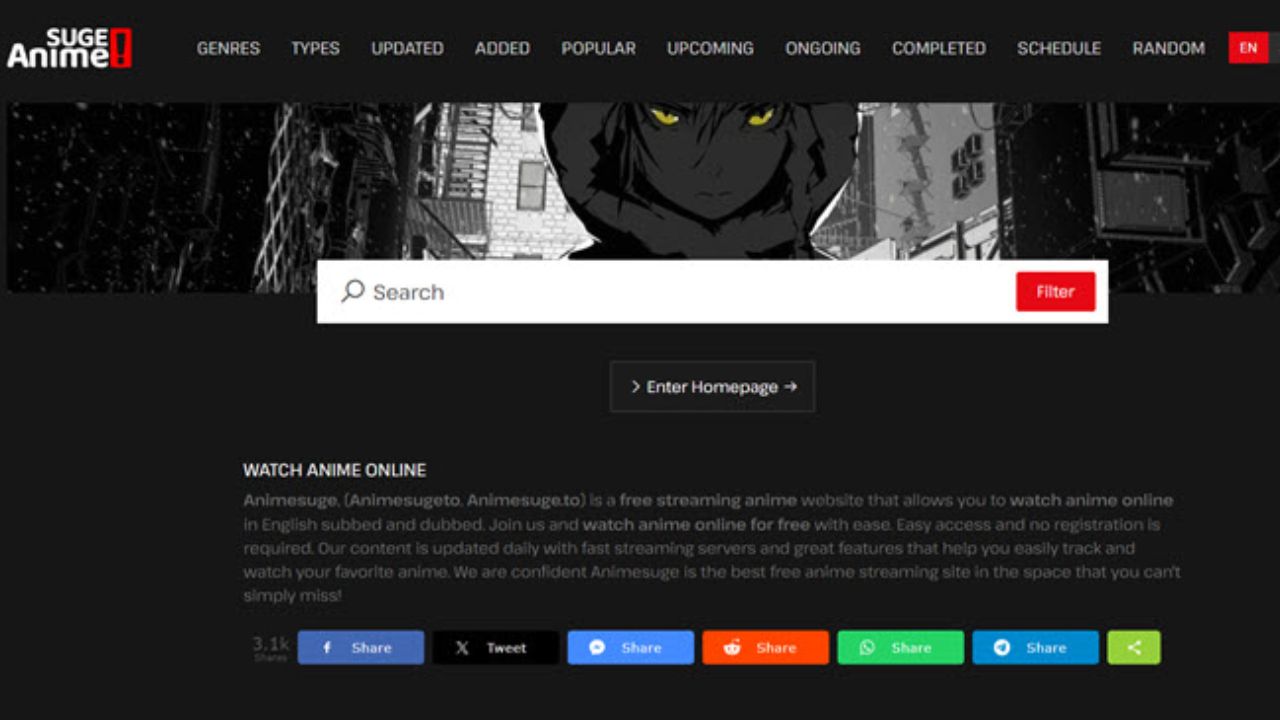Share via the green share icon button
Image resolution: width=1280 pixels, height=720 pixels.
click(x=1134, y=647)
